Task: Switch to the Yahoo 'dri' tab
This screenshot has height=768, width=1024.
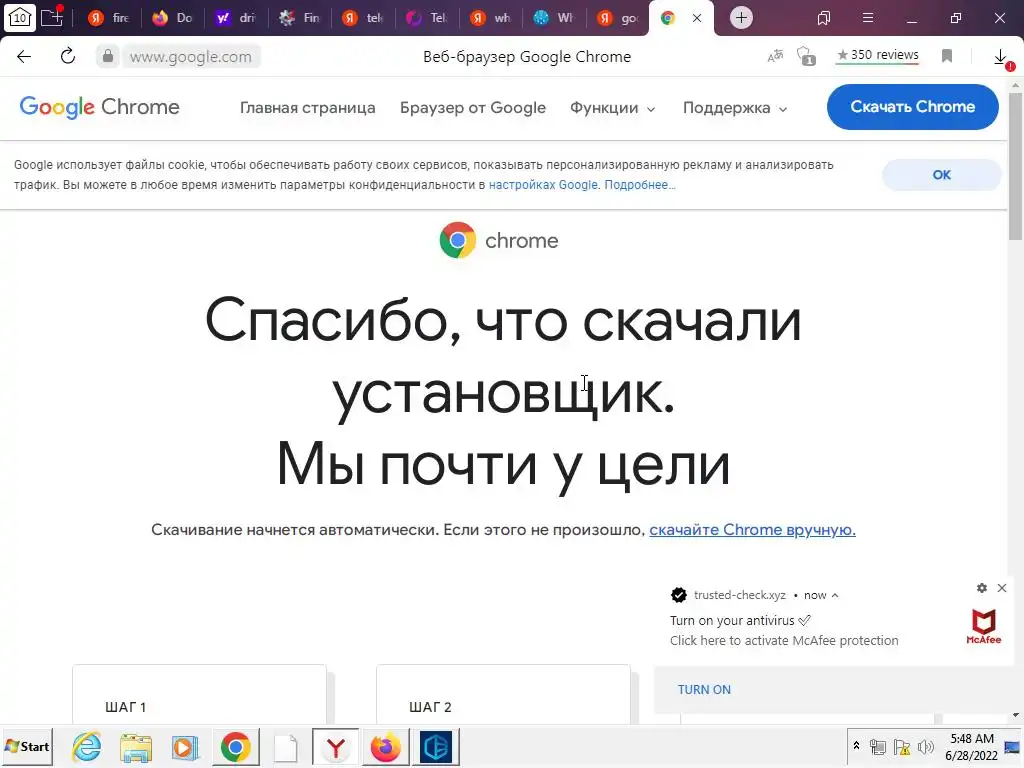Action: pyautogui.click(x=236, y=18)
